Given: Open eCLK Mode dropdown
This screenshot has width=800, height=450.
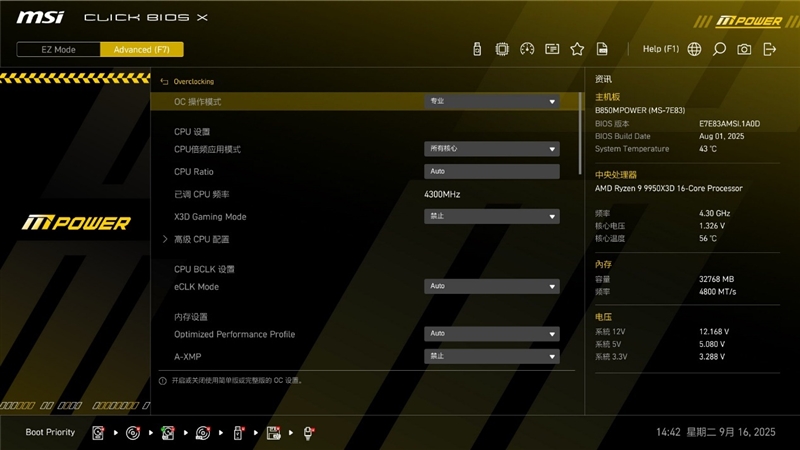Looking at the screenshot, I should coord(492,286).
